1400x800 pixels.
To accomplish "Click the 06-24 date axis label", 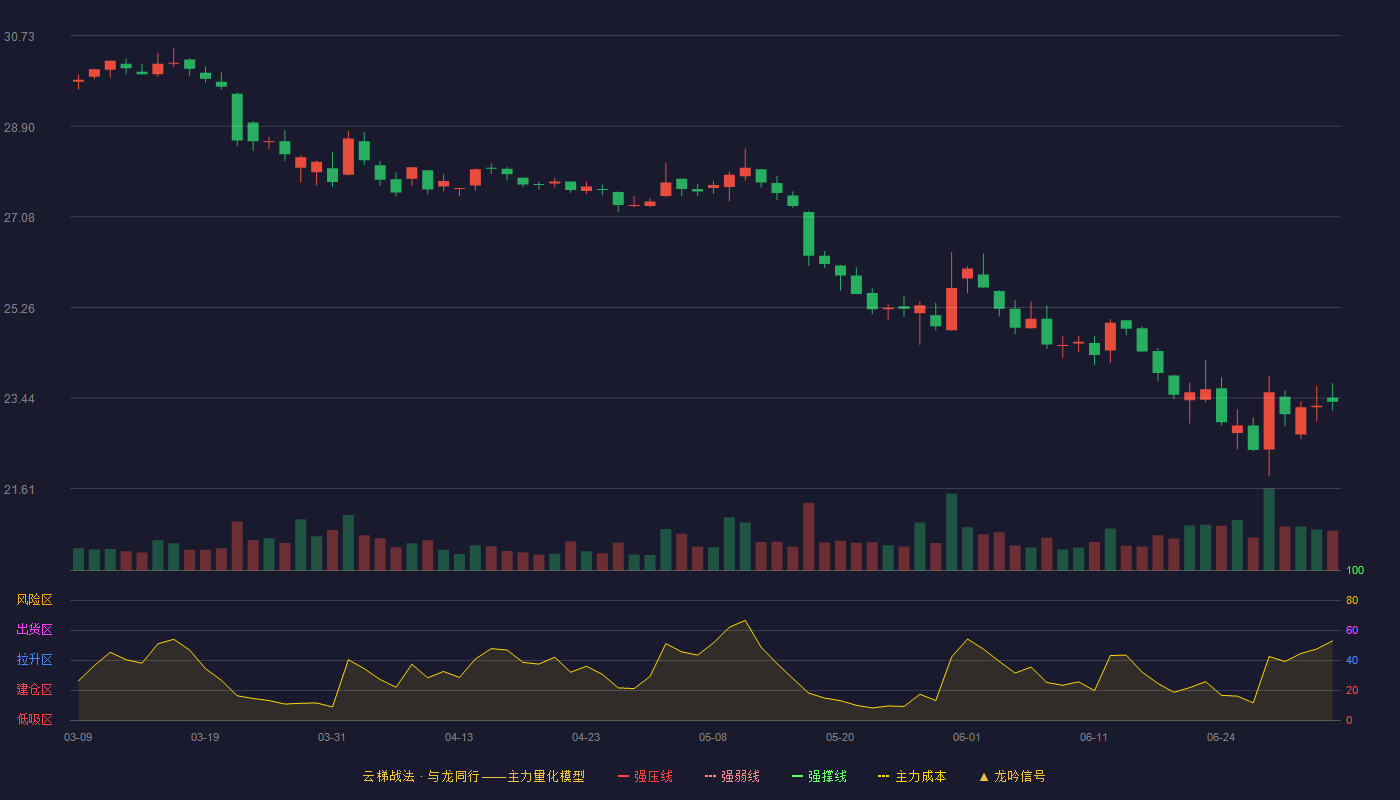I will (x=1221, y=737).
